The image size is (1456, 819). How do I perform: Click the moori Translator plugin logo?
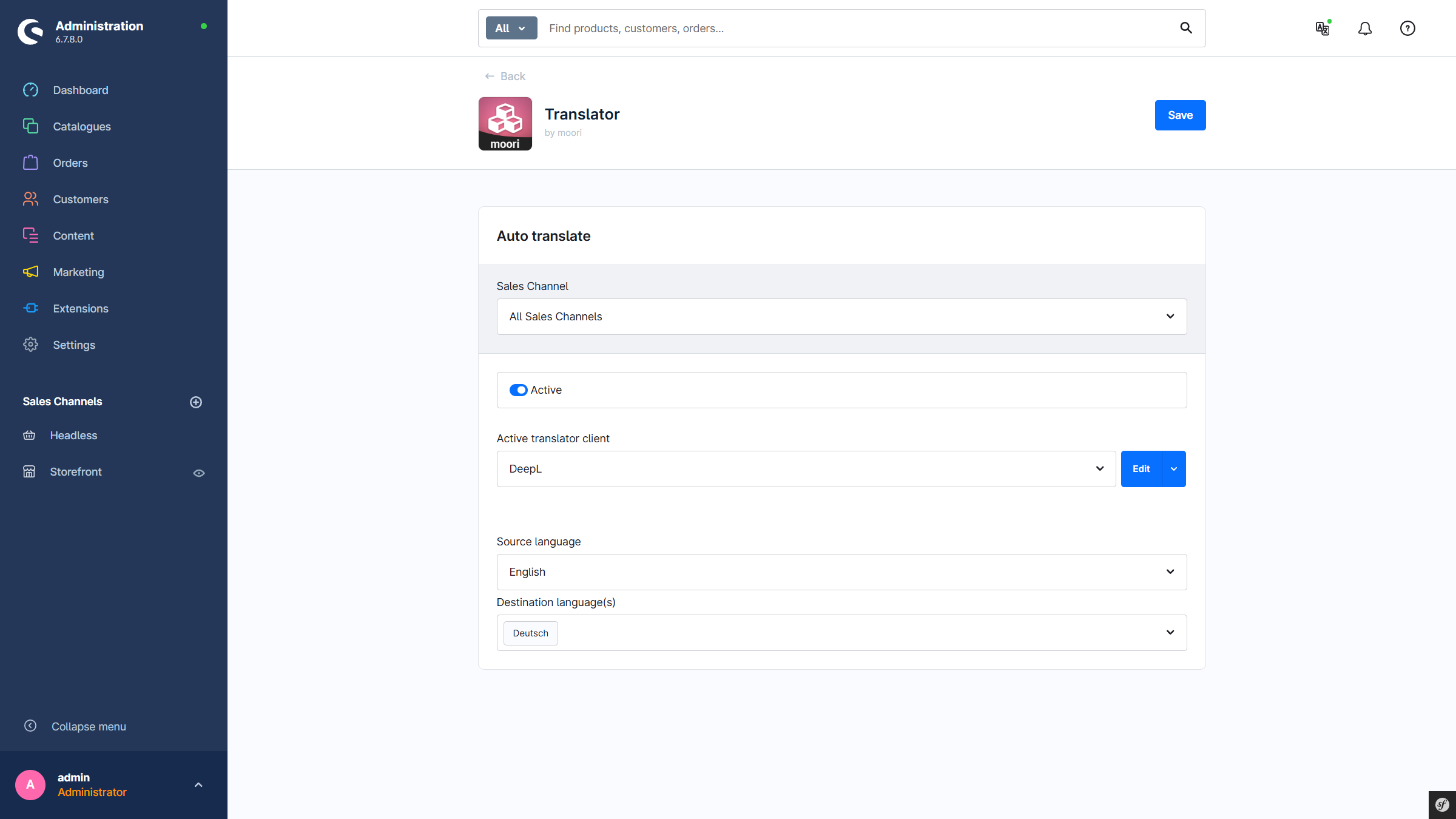pos(505,124)
